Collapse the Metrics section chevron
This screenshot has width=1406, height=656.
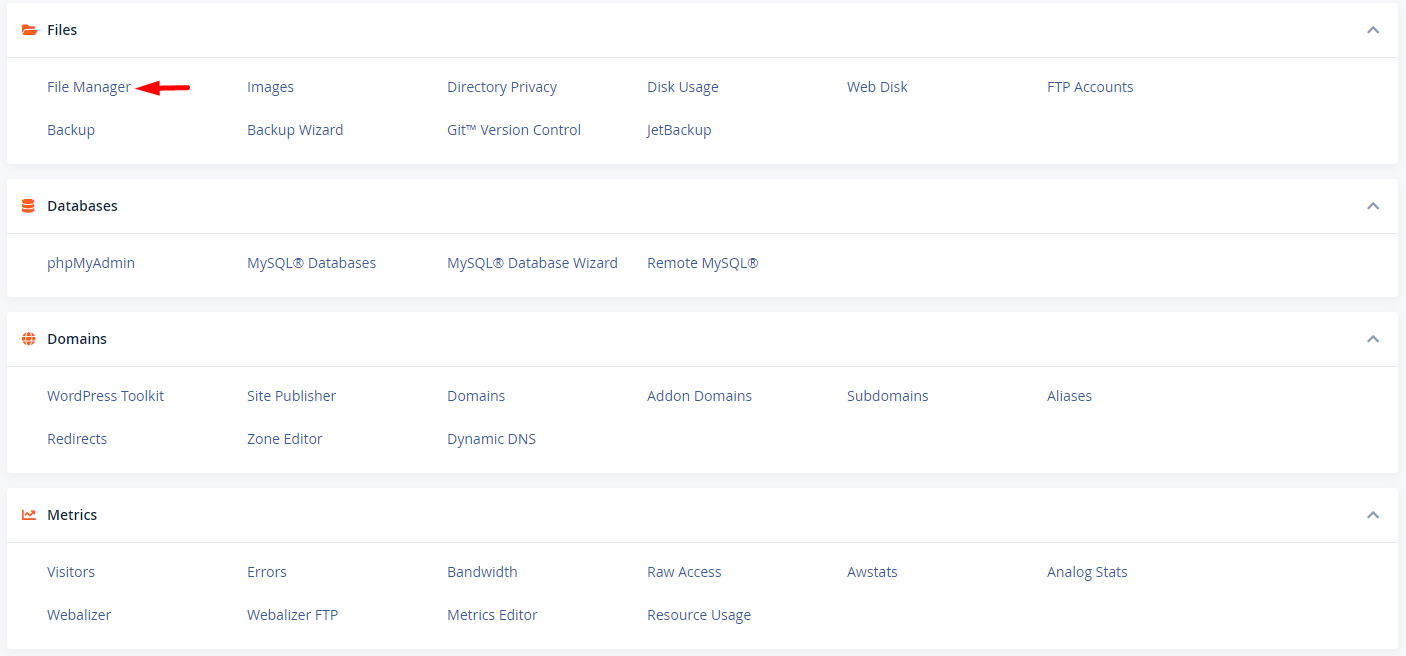[x=1373, y=515]
